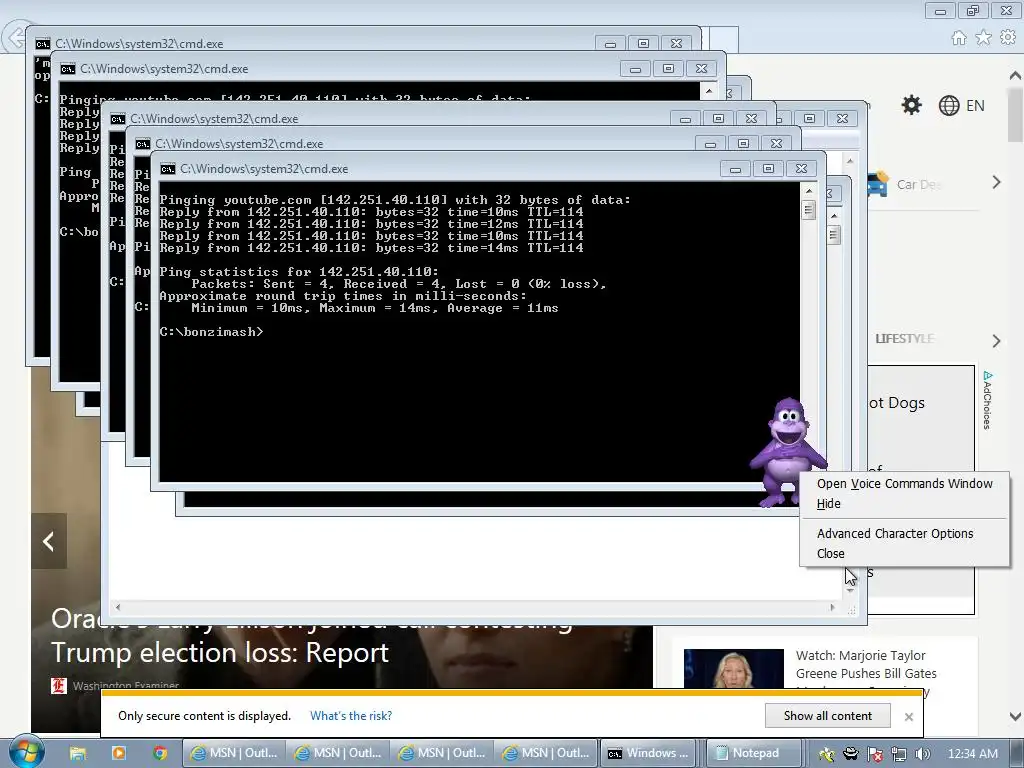Screen dimensions: 1024x768
Task: Click the time=14ms reply line
Action: tap(371, 248)
